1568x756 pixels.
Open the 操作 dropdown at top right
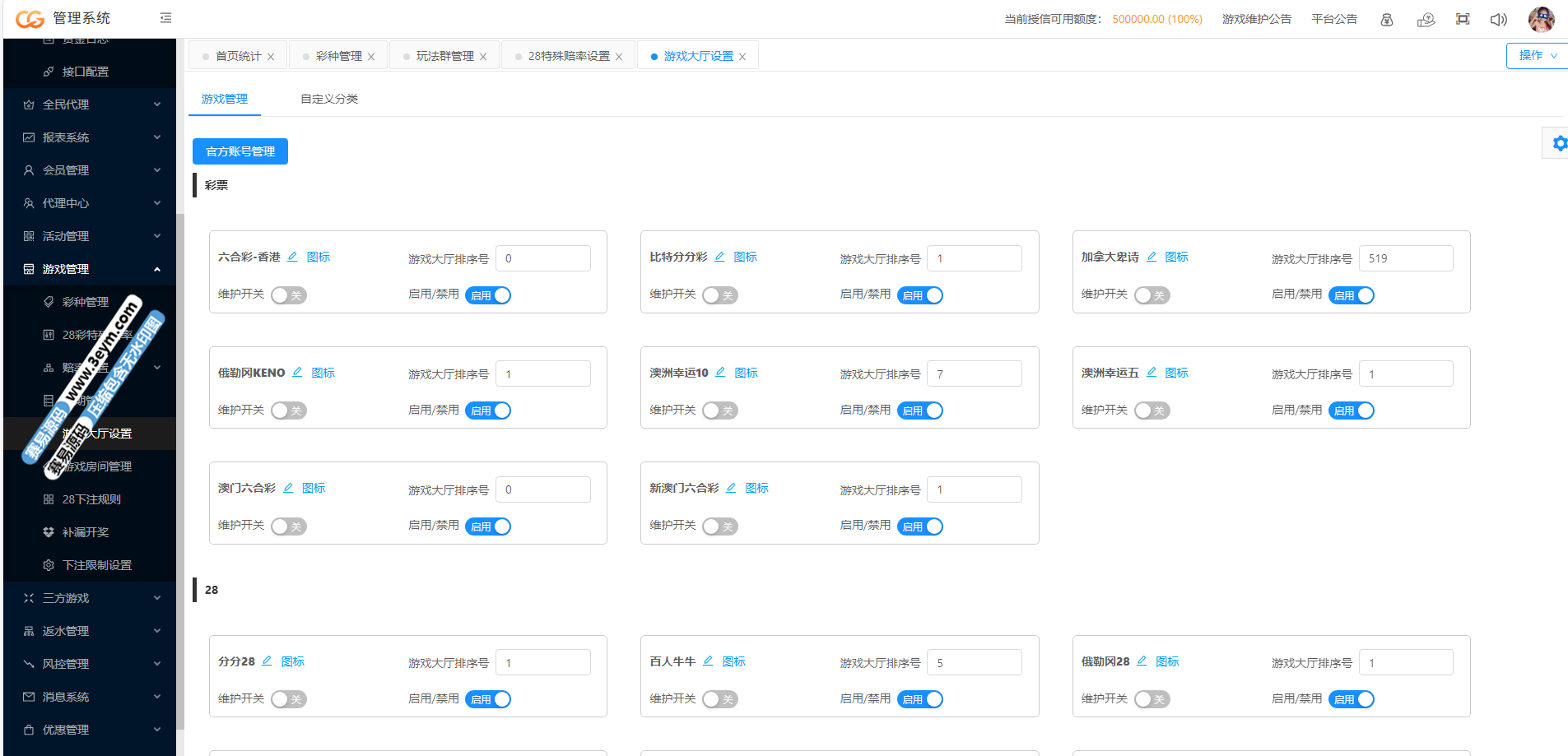pyautogui.click(x=1537, y=56)
